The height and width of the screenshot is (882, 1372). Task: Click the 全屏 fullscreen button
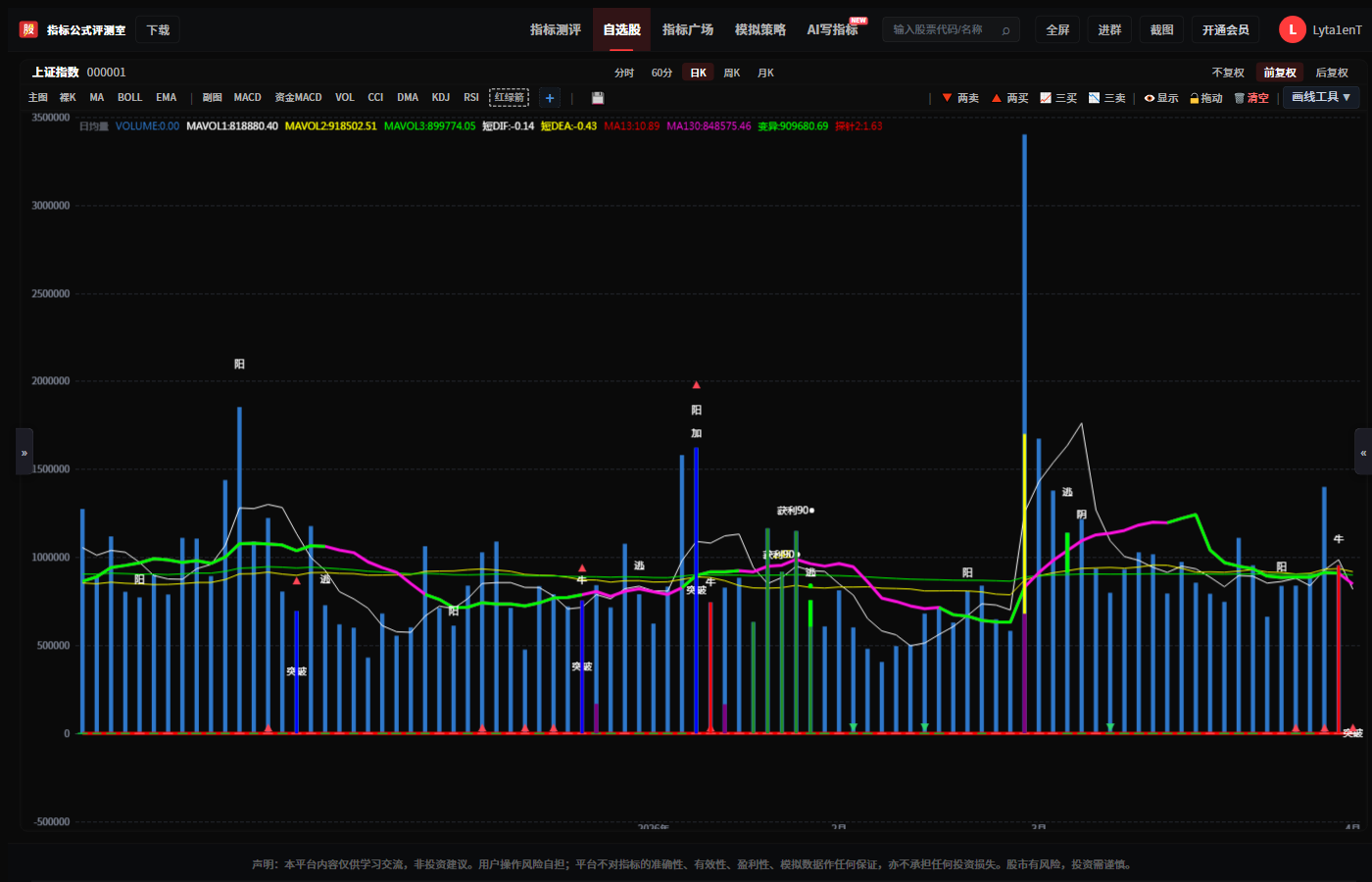[1058, 30]
